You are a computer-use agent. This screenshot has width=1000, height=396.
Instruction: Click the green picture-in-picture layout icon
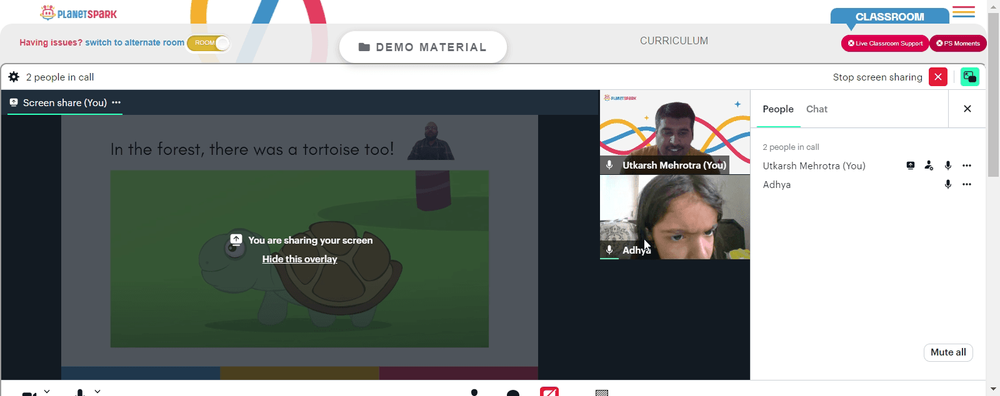pos(969,77)
